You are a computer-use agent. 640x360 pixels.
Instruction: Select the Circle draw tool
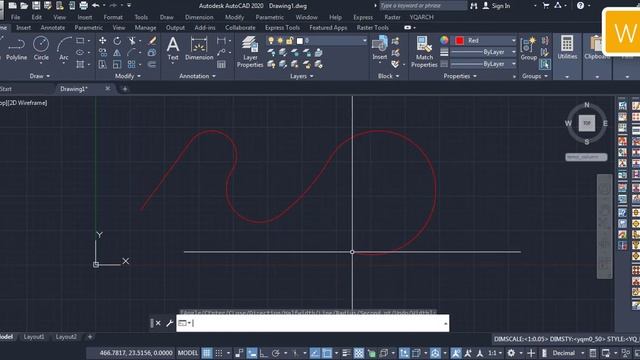(41, 48)
